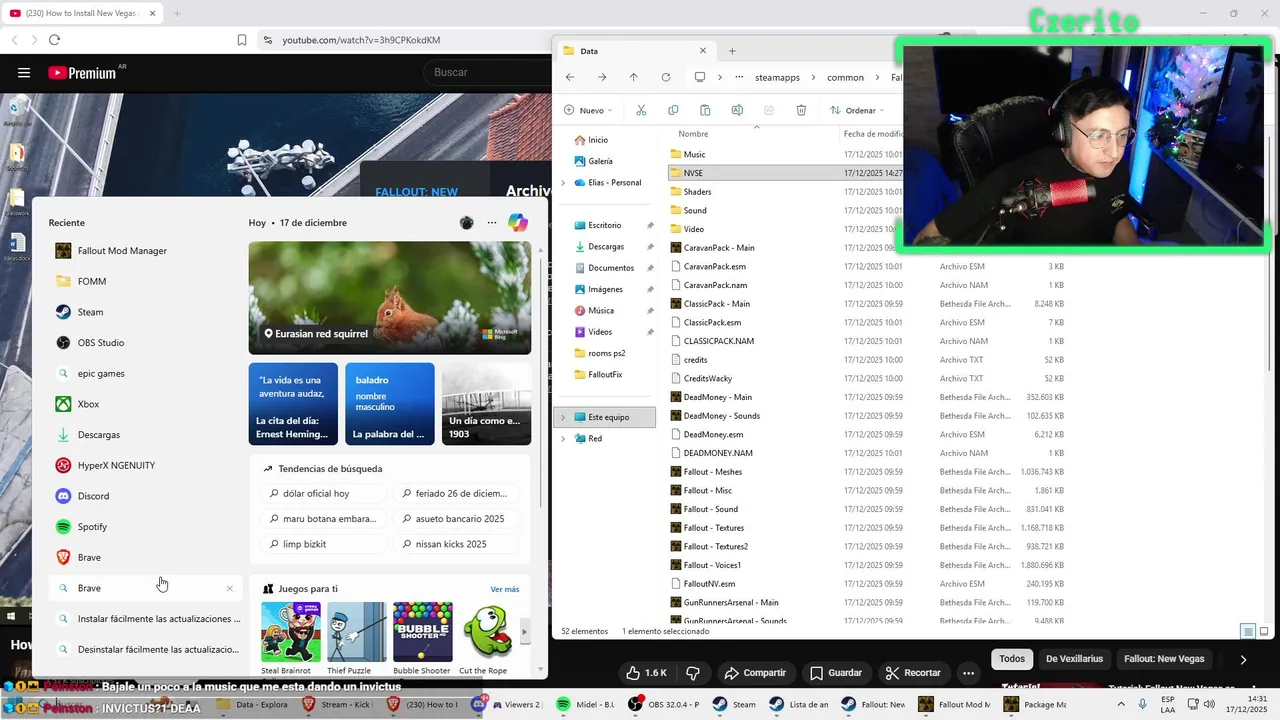Select the NVSE folder
The image size is (1280, 720).
[693, 173]
